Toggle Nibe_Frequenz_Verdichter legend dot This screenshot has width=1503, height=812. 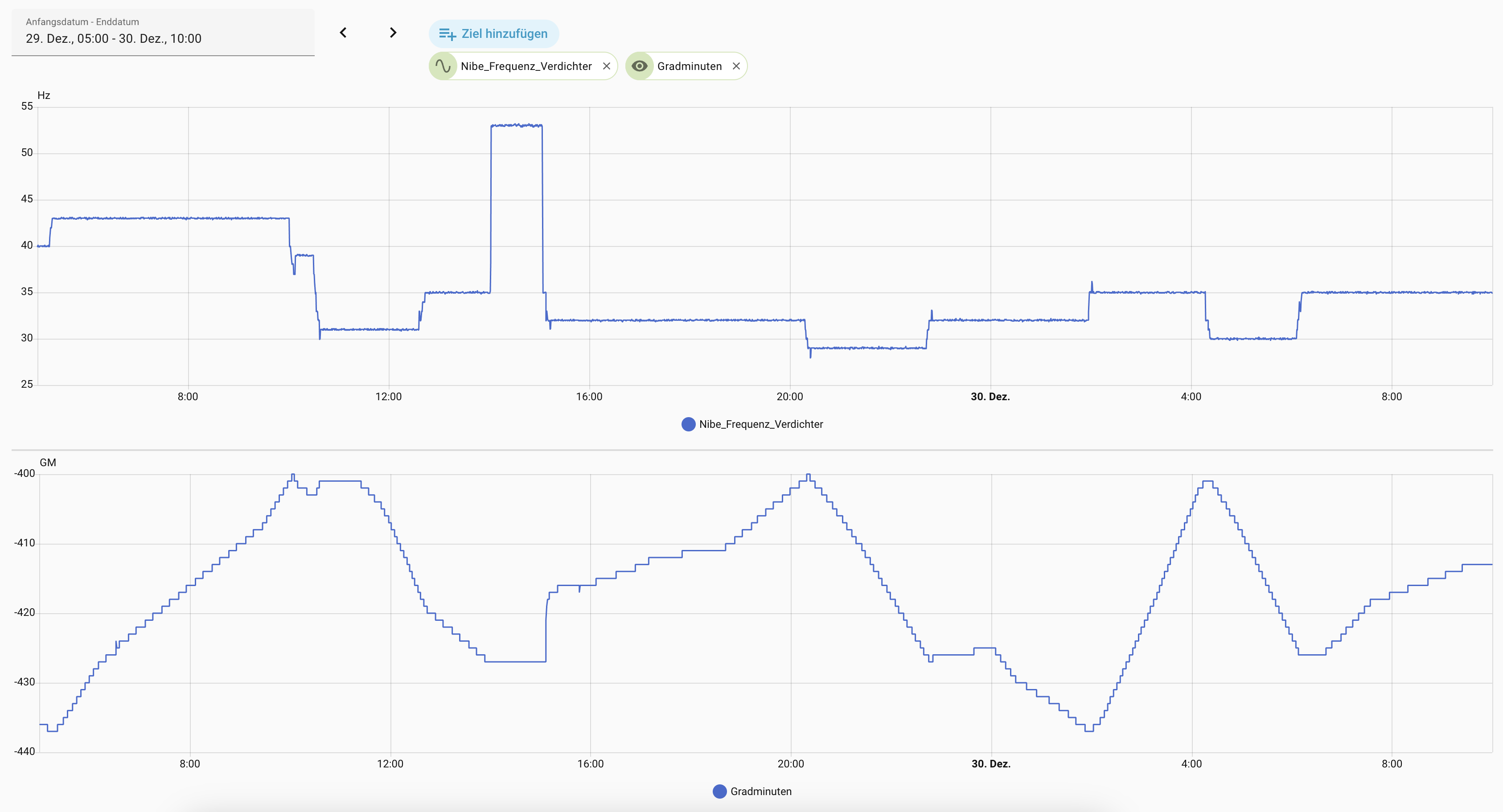(x=689, y=424)
